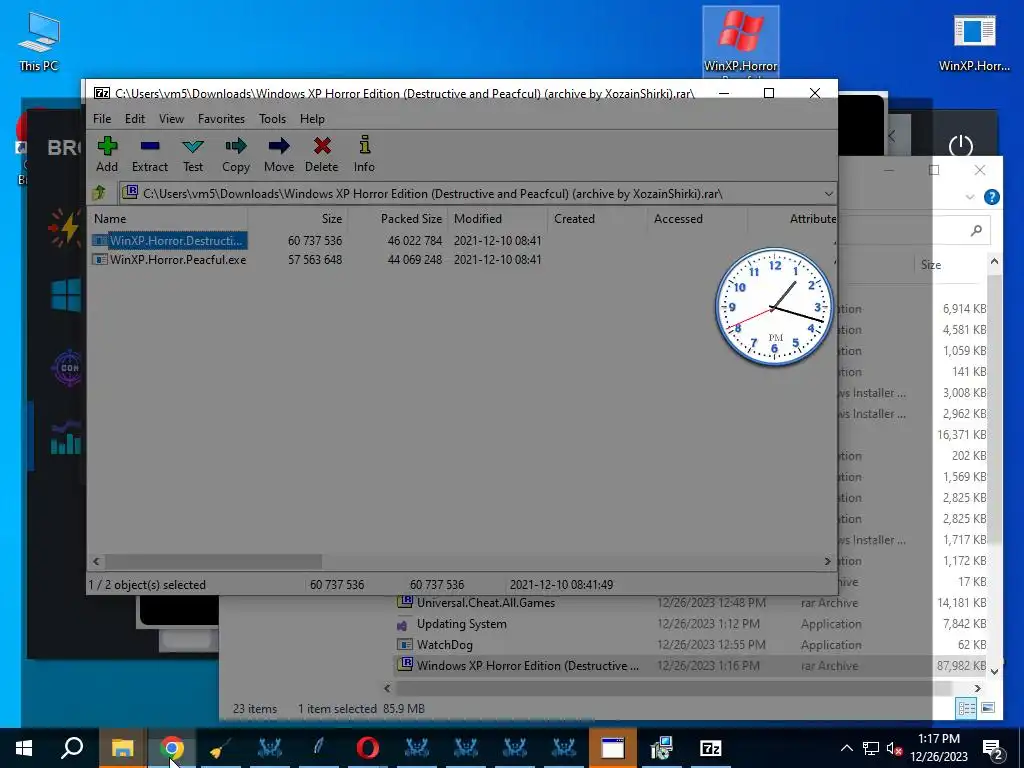Click the 7-Zip horizontal scrollbar thumb
The height and width of the screenshot is (768, 1024).
[x=213, y=562]
